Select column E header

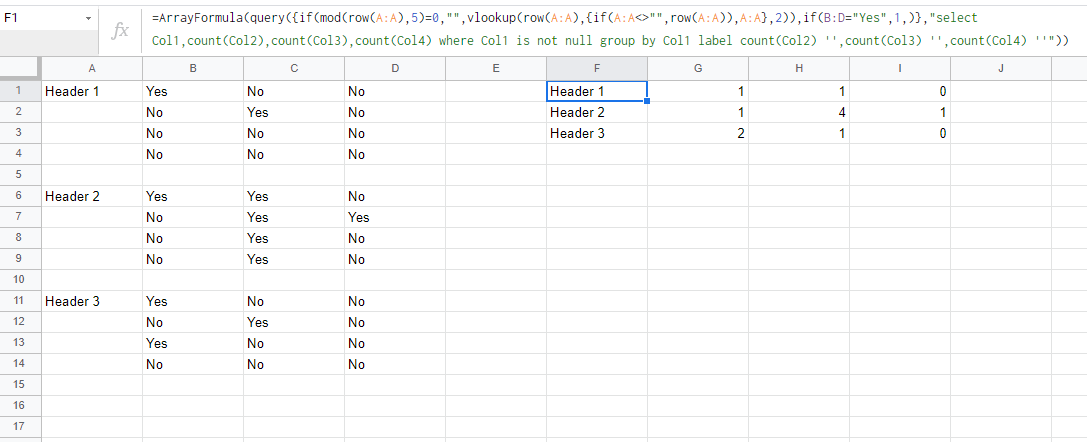click(x=496, y=68)
